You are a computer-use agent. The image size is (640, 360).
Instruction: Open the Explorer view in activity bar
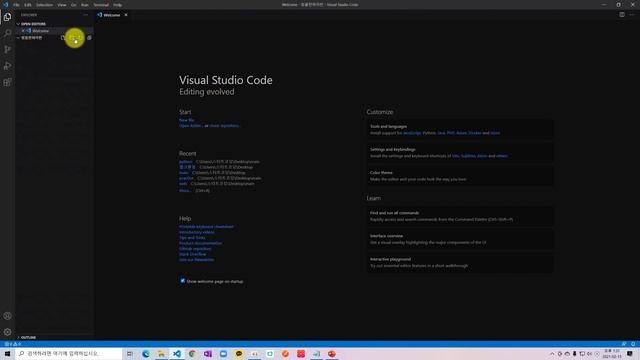tap(7, 17)
